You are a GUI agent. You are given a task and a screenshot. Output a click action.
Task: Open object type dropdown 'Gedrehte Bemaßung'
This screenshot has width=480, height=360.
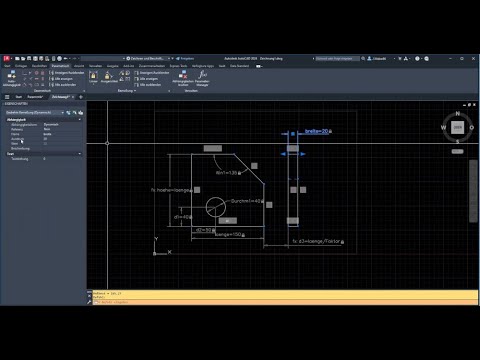pos(35,113)
